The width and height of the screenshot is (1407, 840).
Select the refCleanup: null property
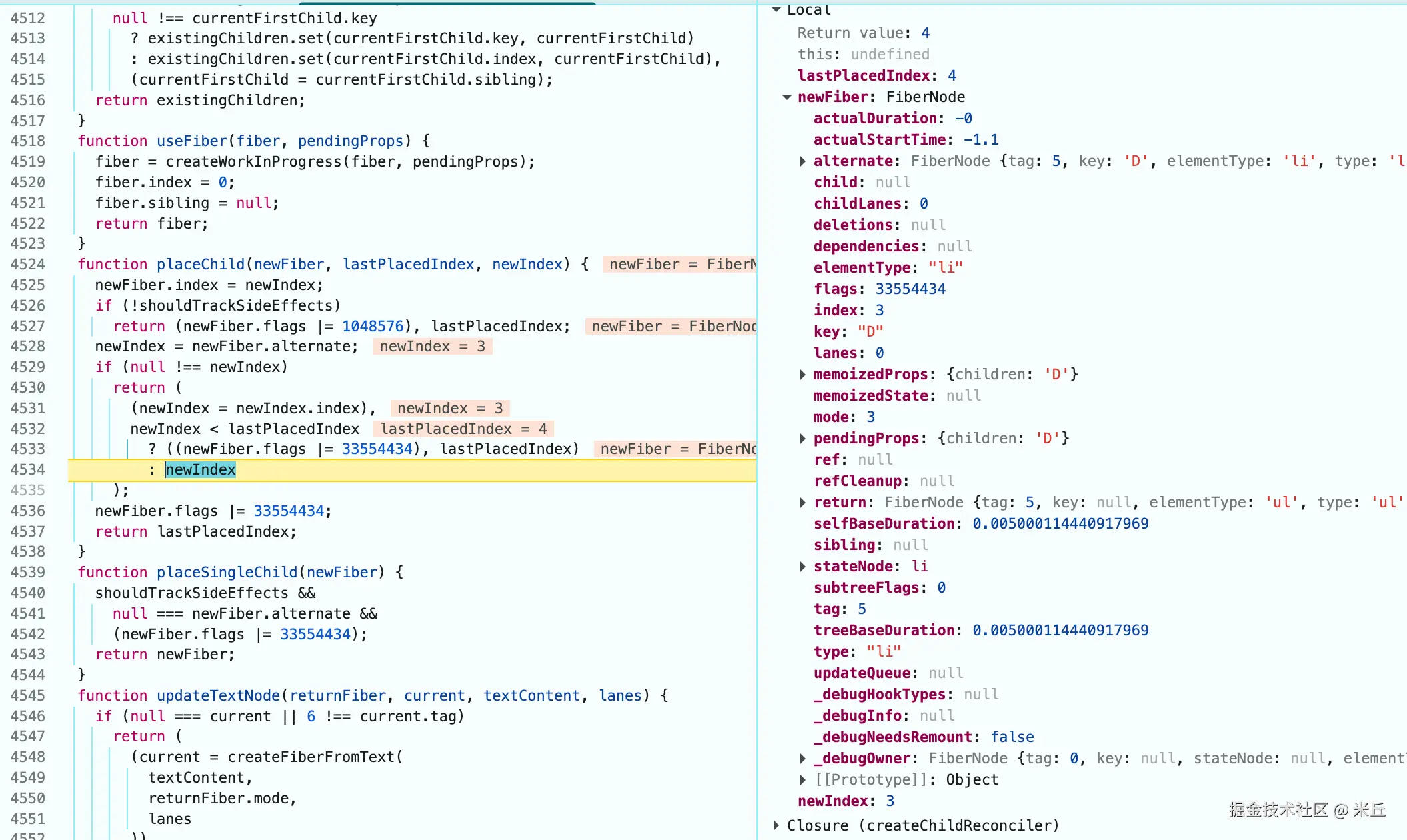pos(884,481)
